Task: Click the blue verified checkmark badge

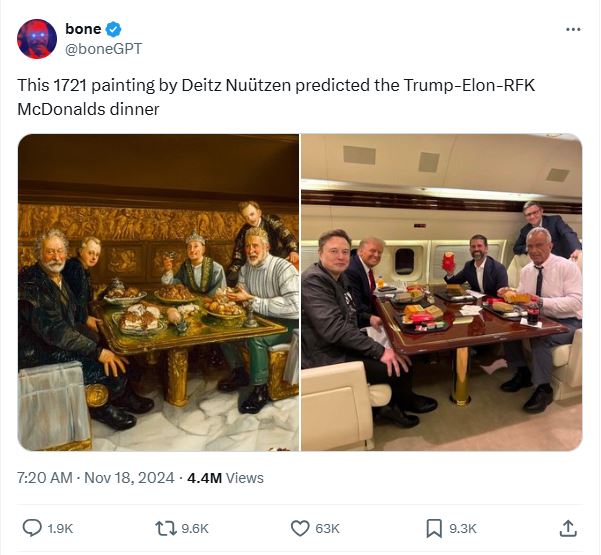Action: pos(115,29)
